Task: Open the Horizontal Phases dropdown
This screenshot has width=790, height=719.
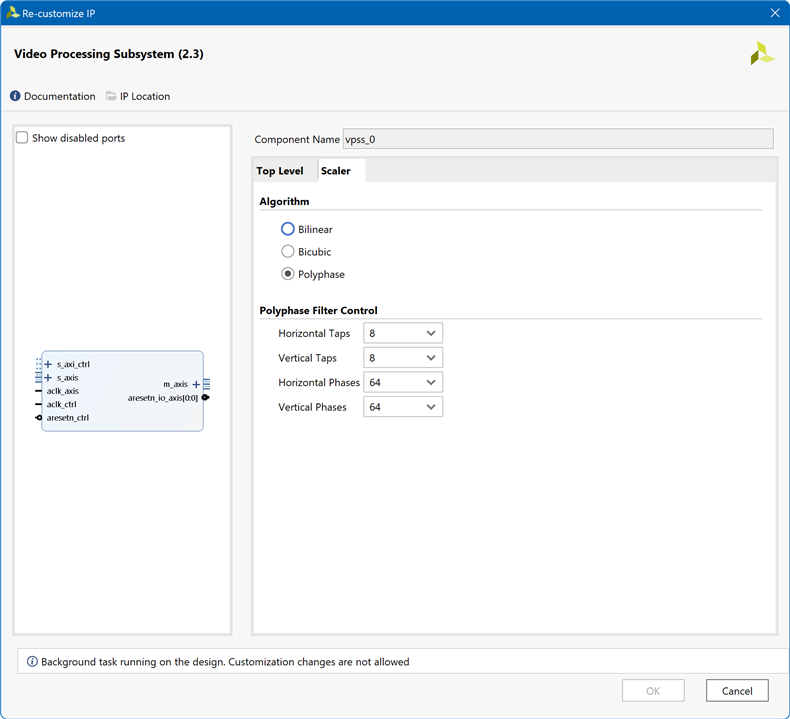Action: (x=403, y=382)
